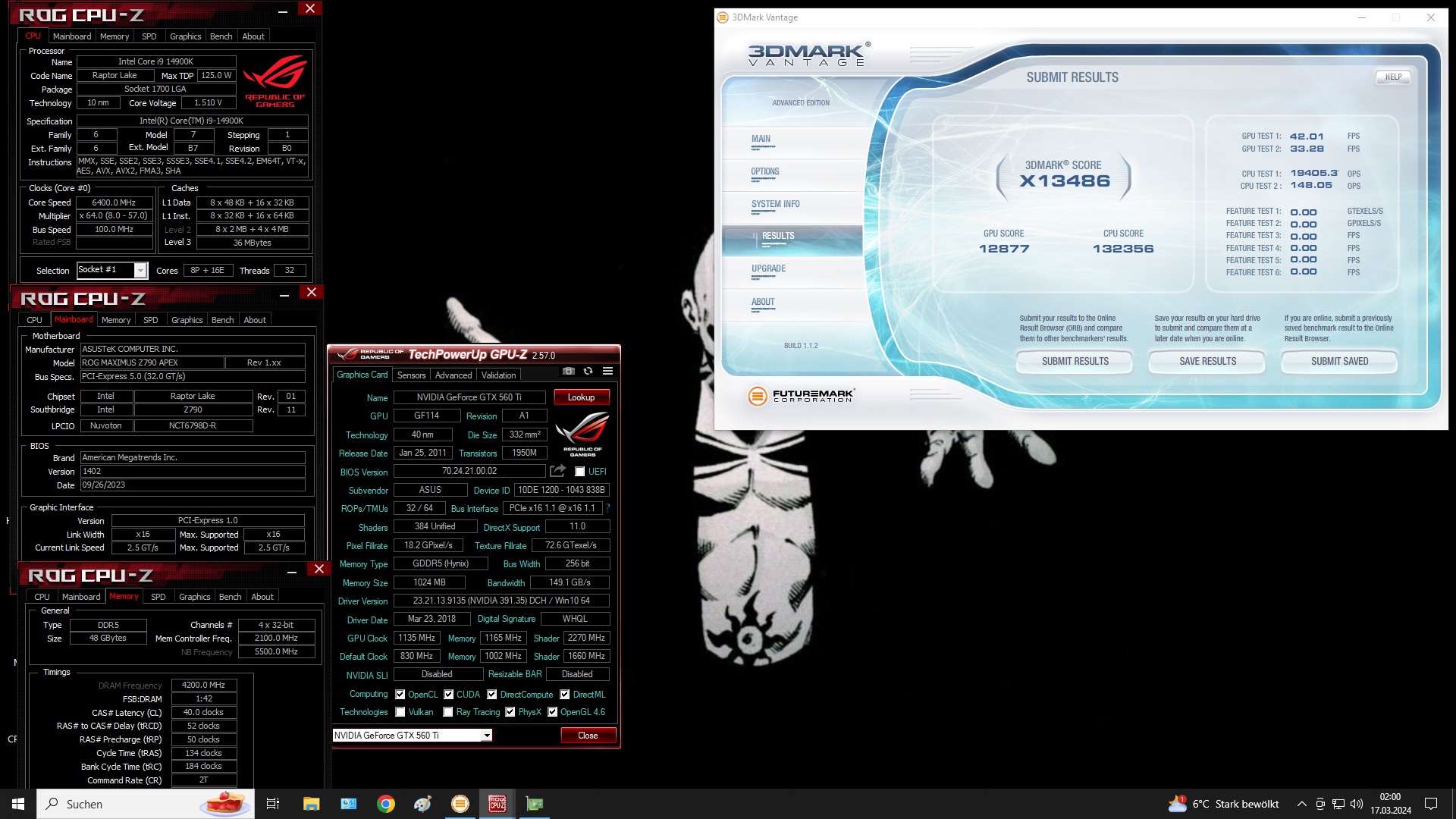Click ID card app taskbar icon
The image size is (1456, 819).
[349, 804]
